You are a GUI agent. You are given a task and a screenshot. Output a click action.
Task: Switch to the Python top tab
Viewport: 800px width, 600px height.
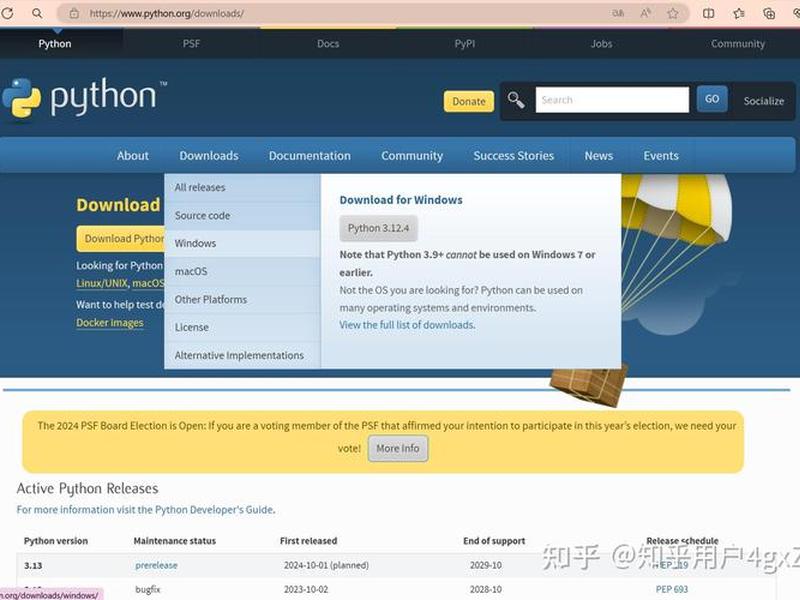tap(55, 44)
